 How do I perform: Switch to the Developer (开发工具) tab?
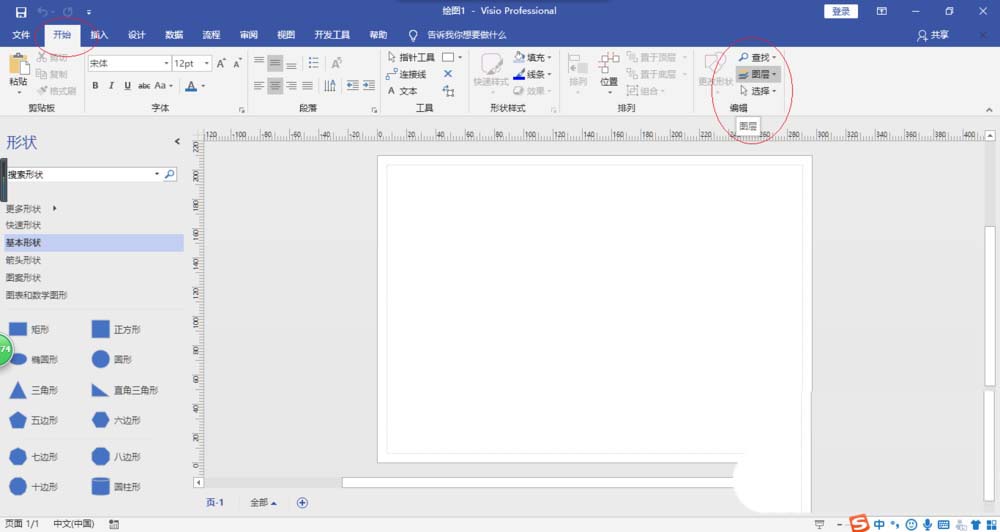(332, 35)
